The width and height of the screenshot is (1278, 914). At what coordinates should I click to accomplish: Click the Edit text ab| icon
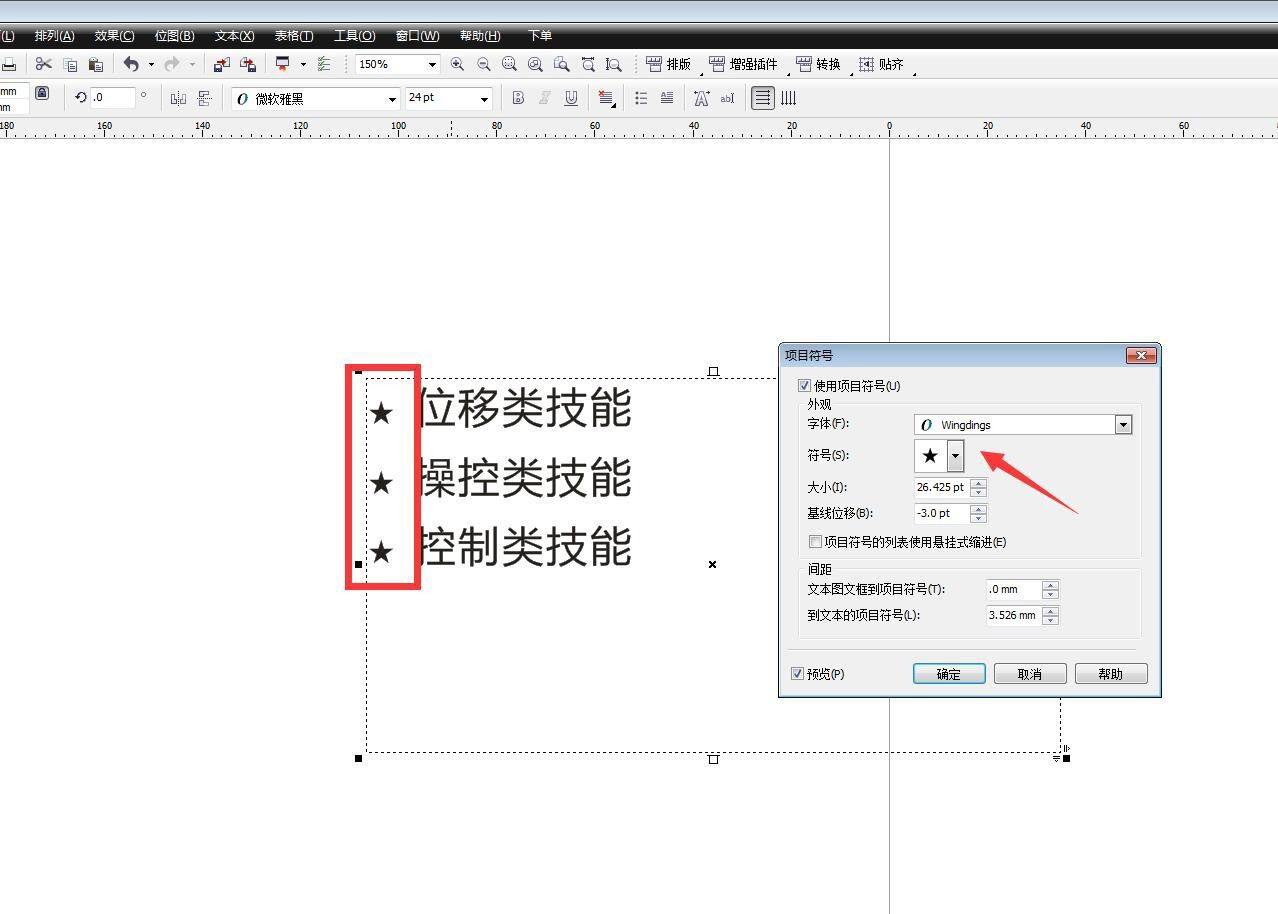point(728,98)
